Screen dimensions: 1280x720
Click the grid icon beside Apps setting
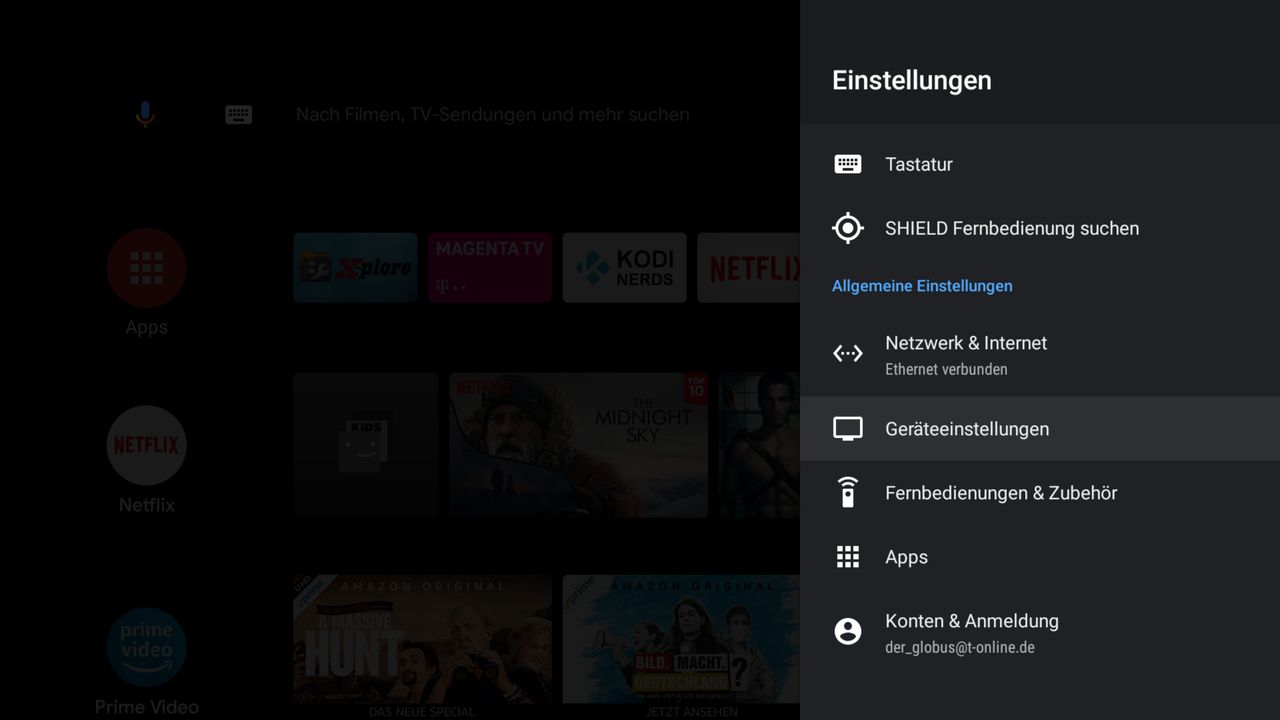click(x=848, y=557)
